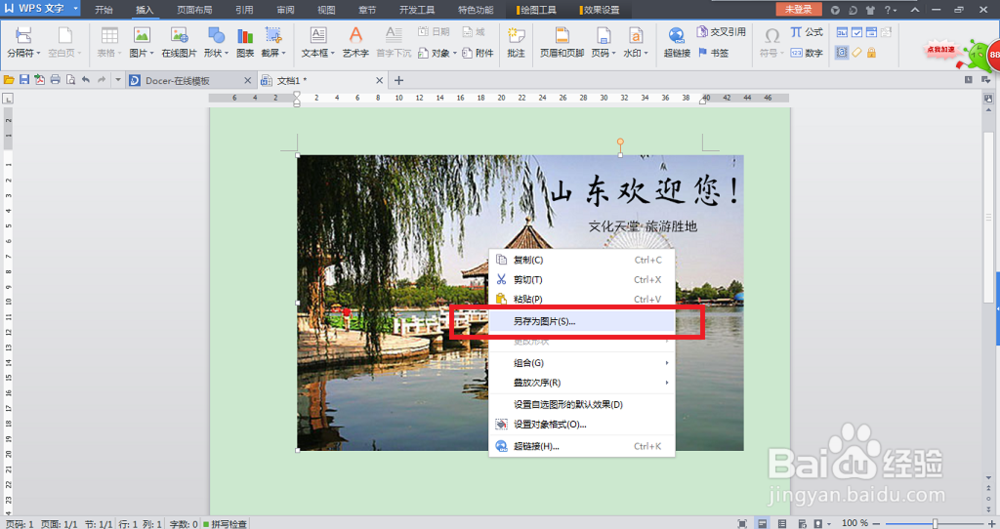Screen dimensions: 1000x529
Task: Close the 文档1 document tab
Action: click(x=379, y=80)
